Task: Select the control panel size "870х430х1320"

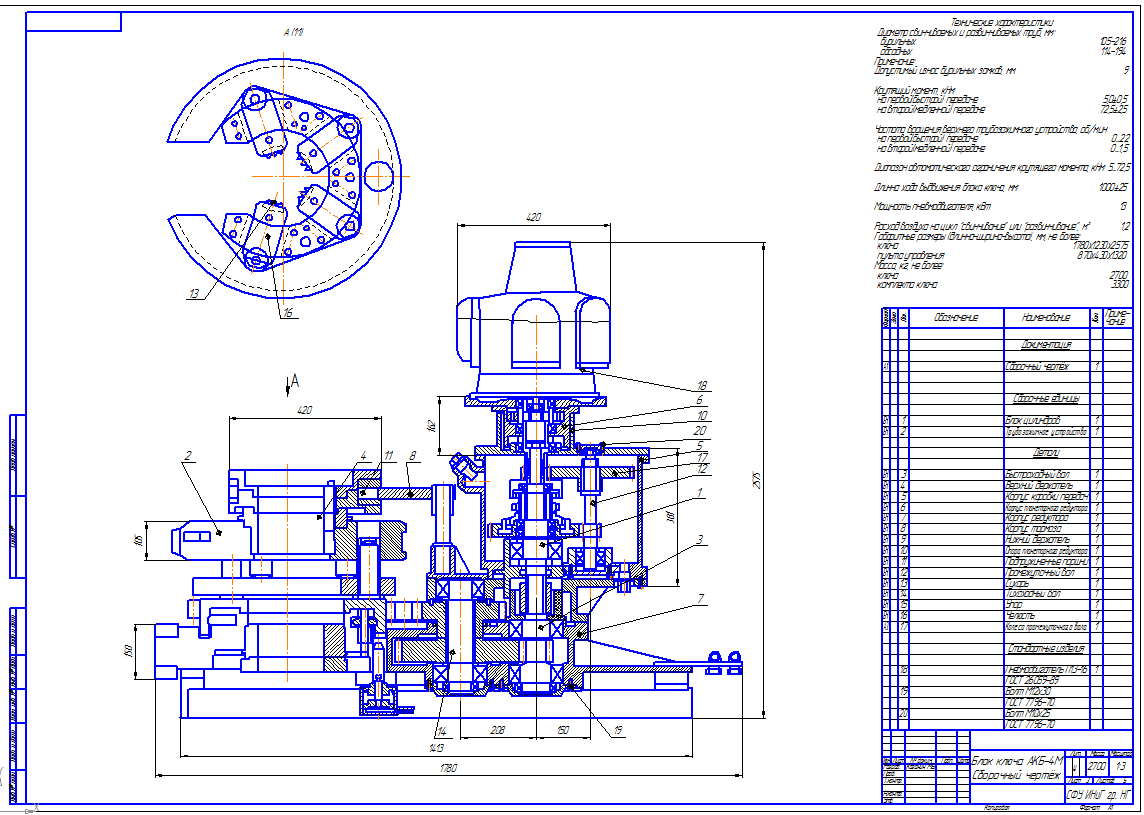Action: tap(1102, 255)
